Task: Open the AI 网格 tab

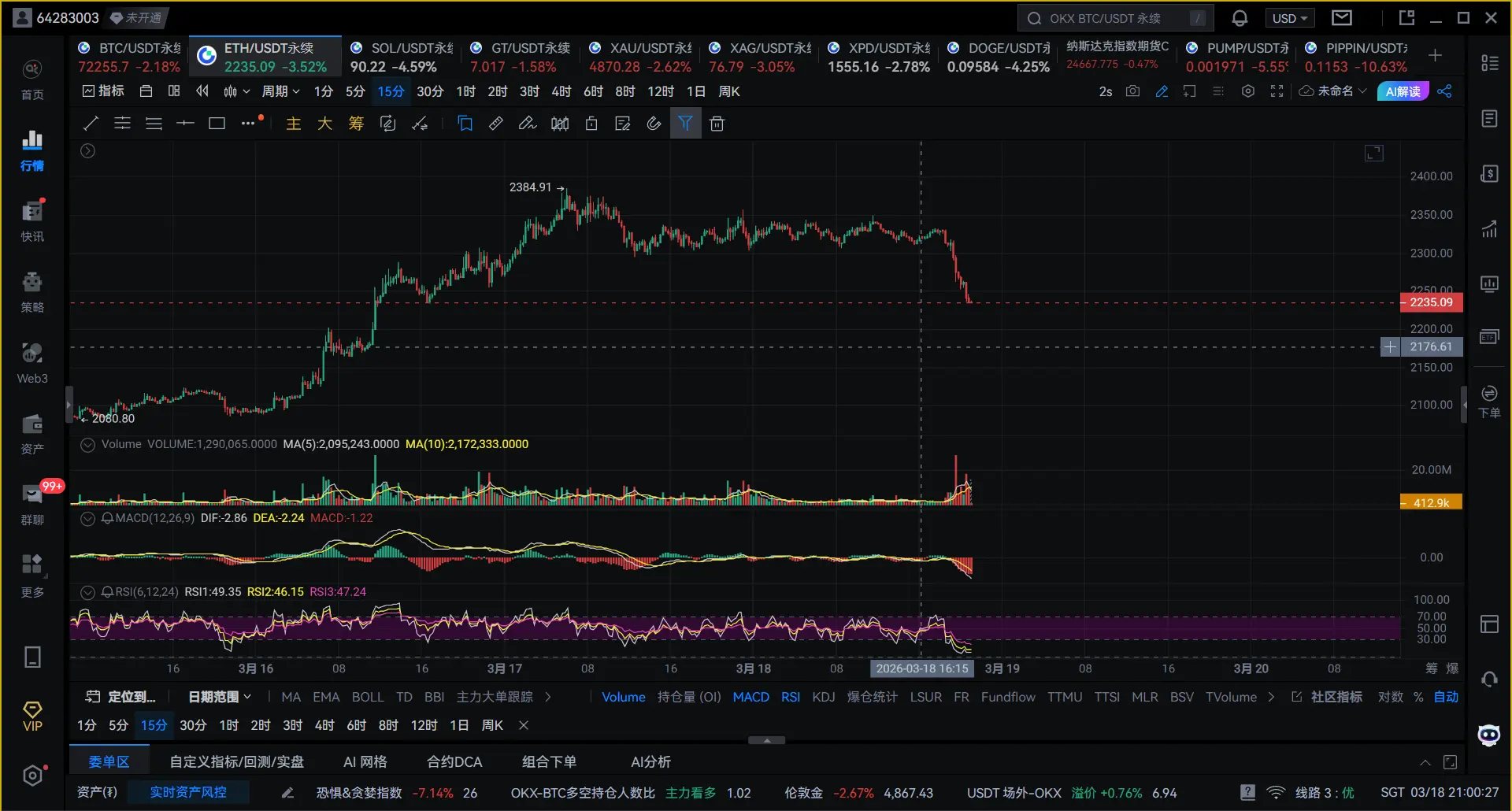Action: click(x=365, y=761)
